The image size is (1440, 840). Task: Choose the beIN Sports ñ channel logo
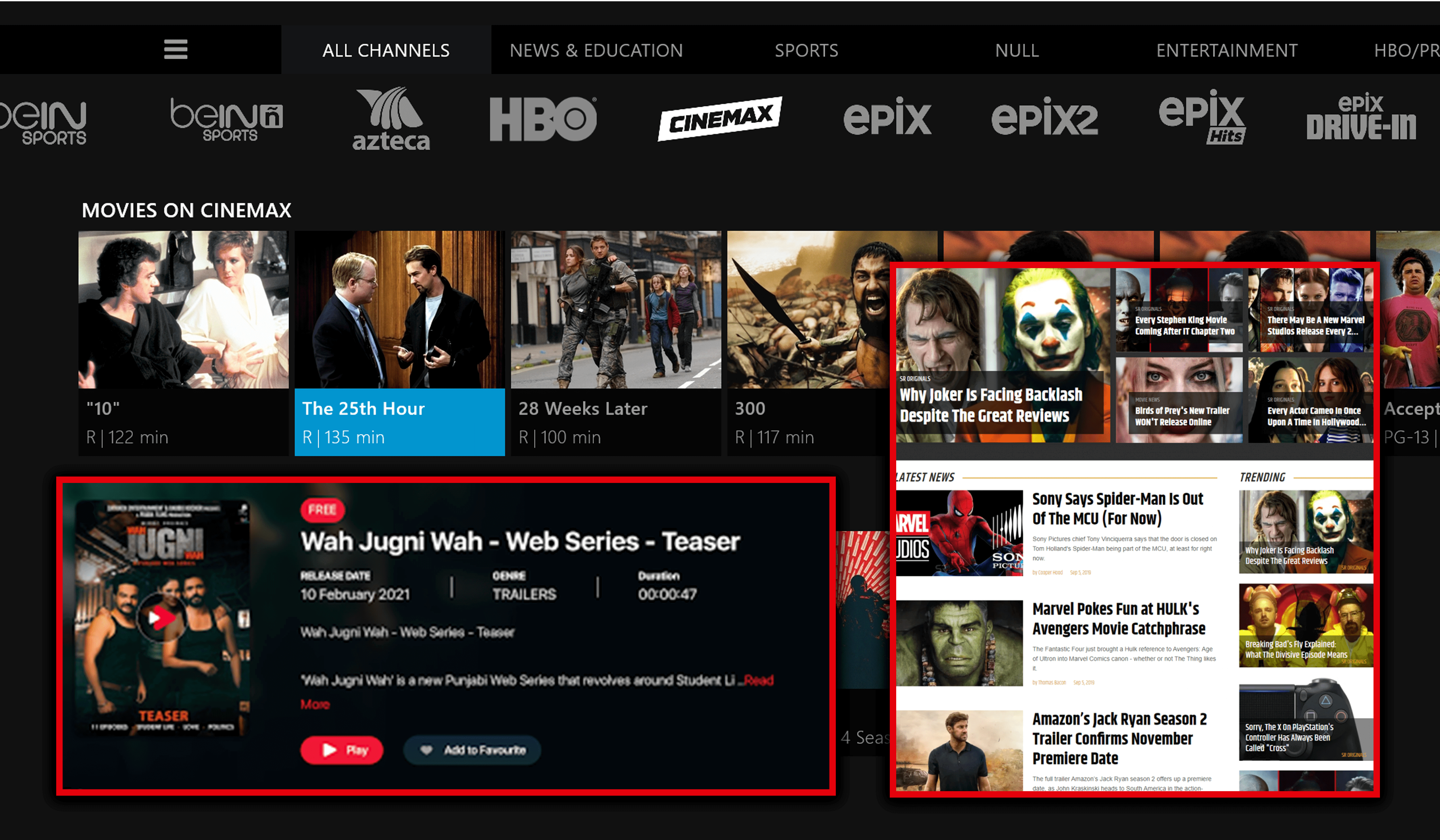[x=226, y=119]
